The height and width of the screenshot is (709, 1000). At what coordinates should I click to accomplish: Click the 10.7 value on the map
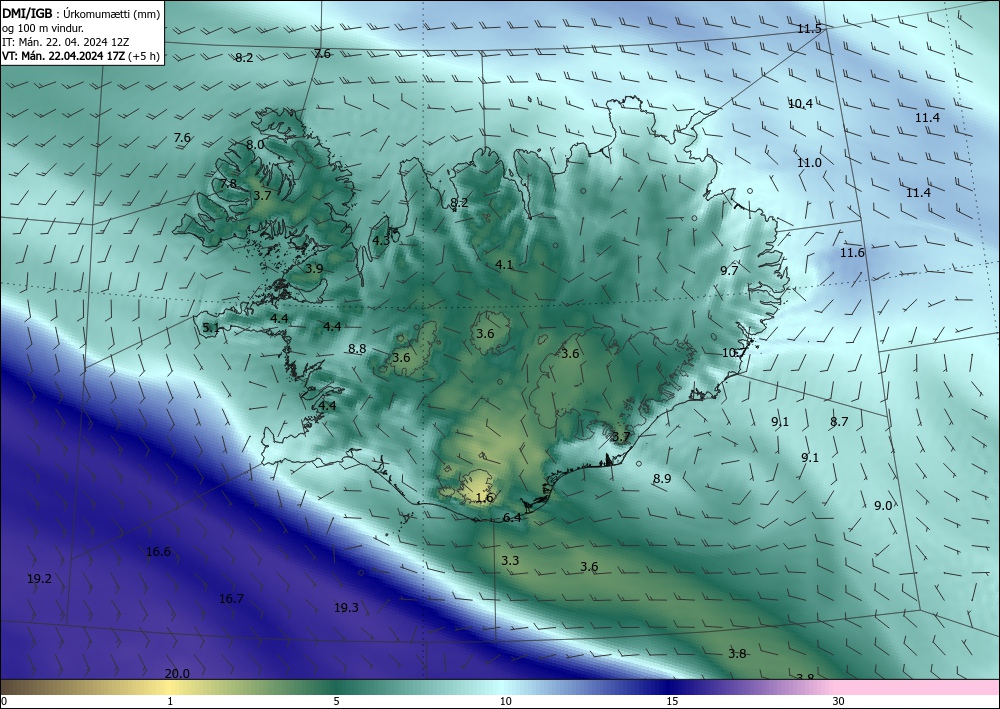(x=734, y=353)
